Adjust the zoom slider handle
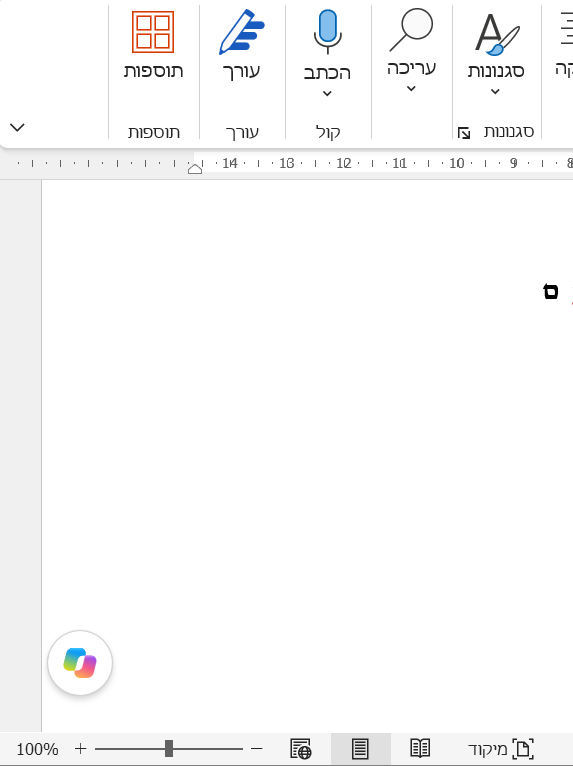Viewport: 573px width, 766px height. [169, 748]
